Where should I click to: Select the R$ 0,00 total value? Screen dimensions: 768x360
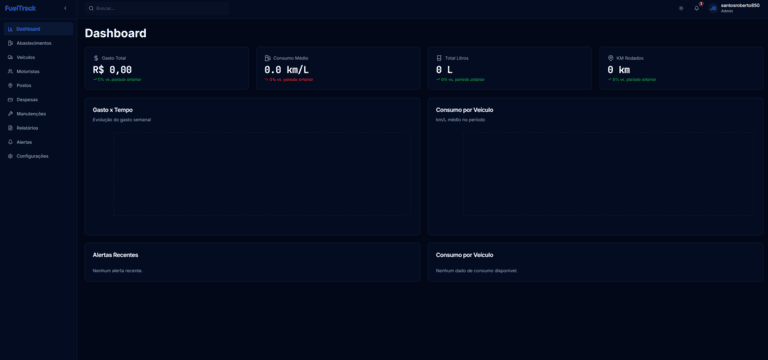coord(112,70)
